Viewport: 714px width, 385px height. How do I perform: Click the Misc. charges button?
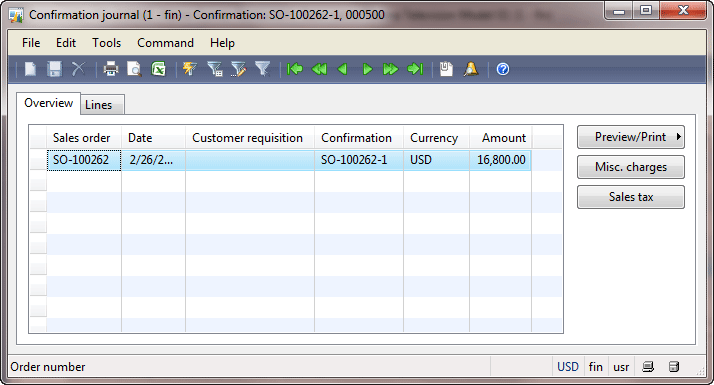click(631, 167)
